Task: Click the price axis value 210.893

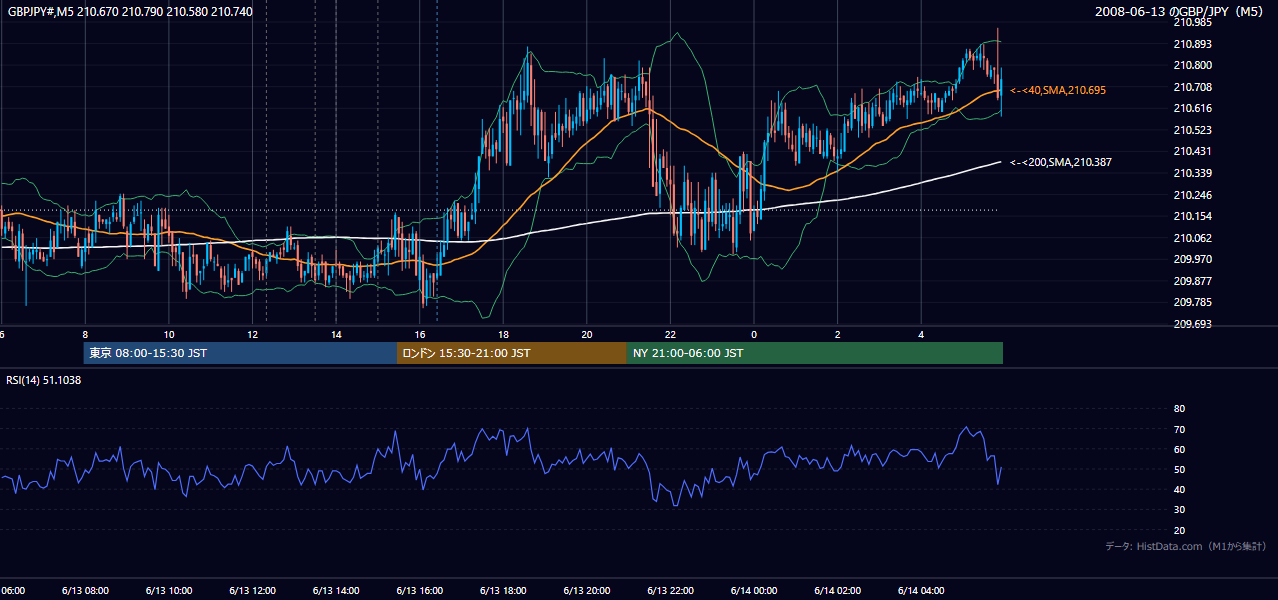Action: click(1192, 44)
